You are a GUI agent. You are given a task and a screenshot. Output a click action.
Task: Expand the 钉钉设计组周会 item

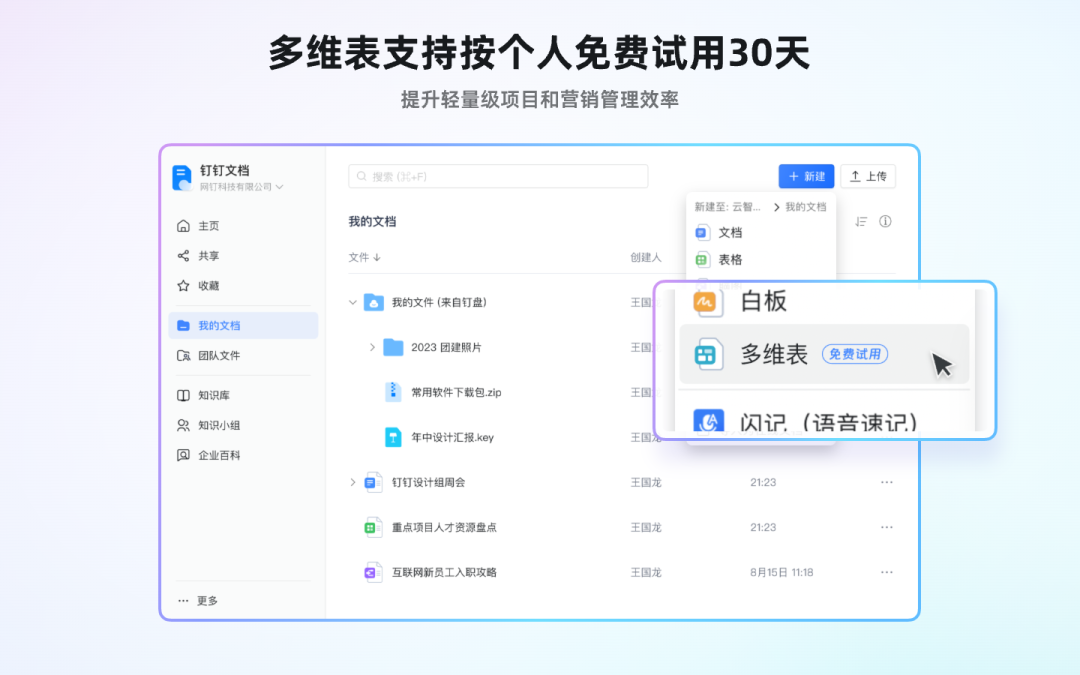click(x=352, y=482)
